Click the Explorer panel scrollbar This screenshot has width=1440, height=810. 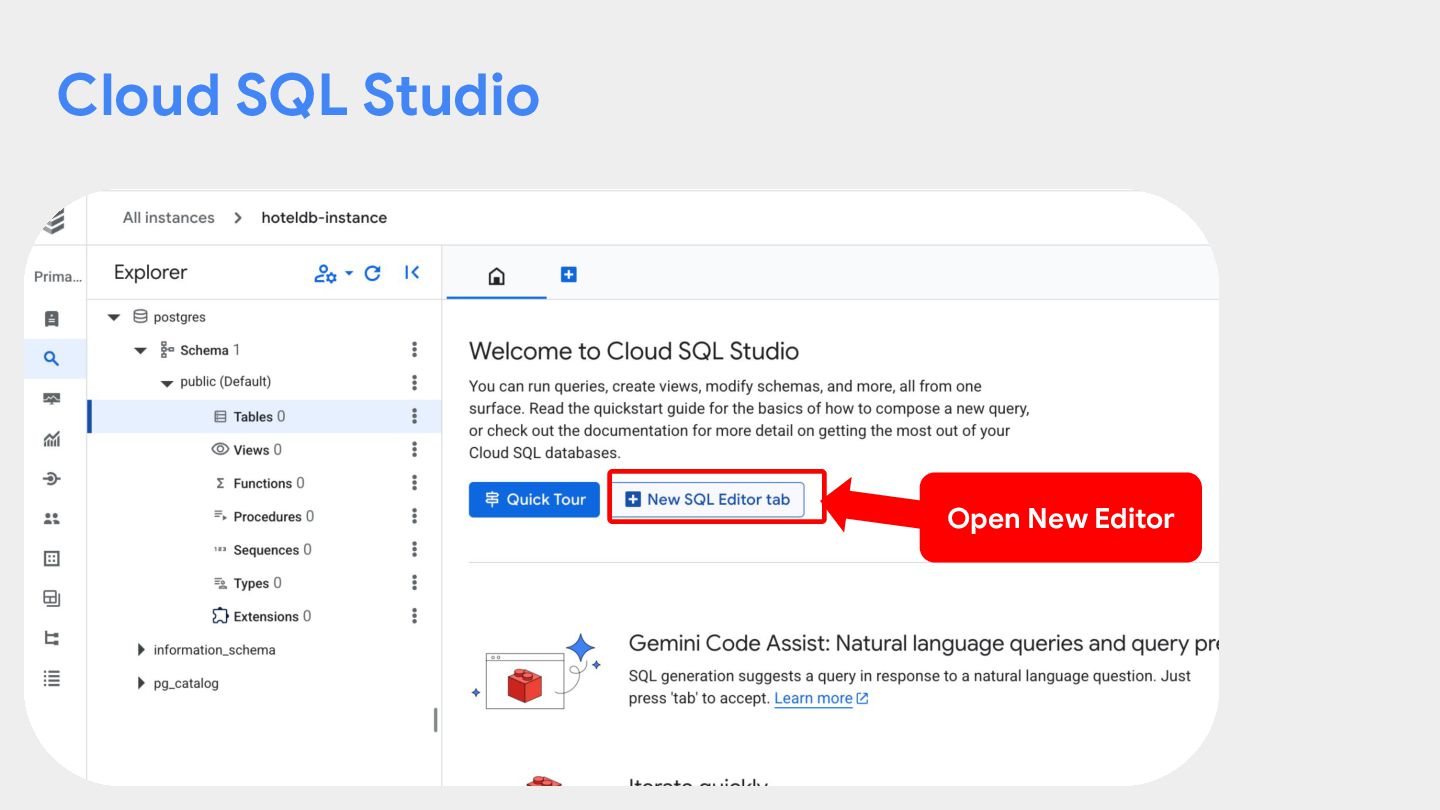pos(435,720)
